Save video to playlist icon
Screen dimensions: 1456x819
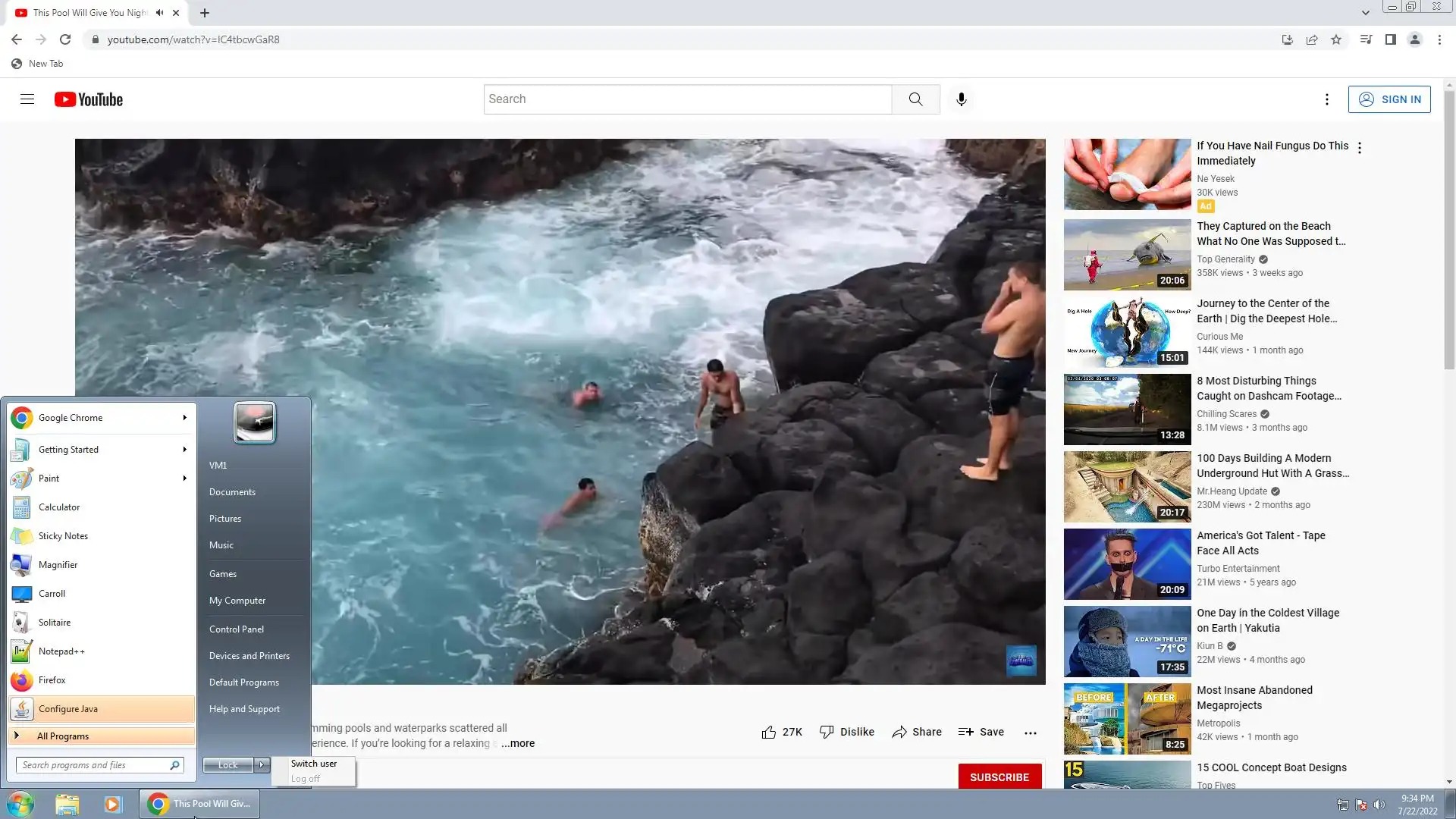[965, 732]
